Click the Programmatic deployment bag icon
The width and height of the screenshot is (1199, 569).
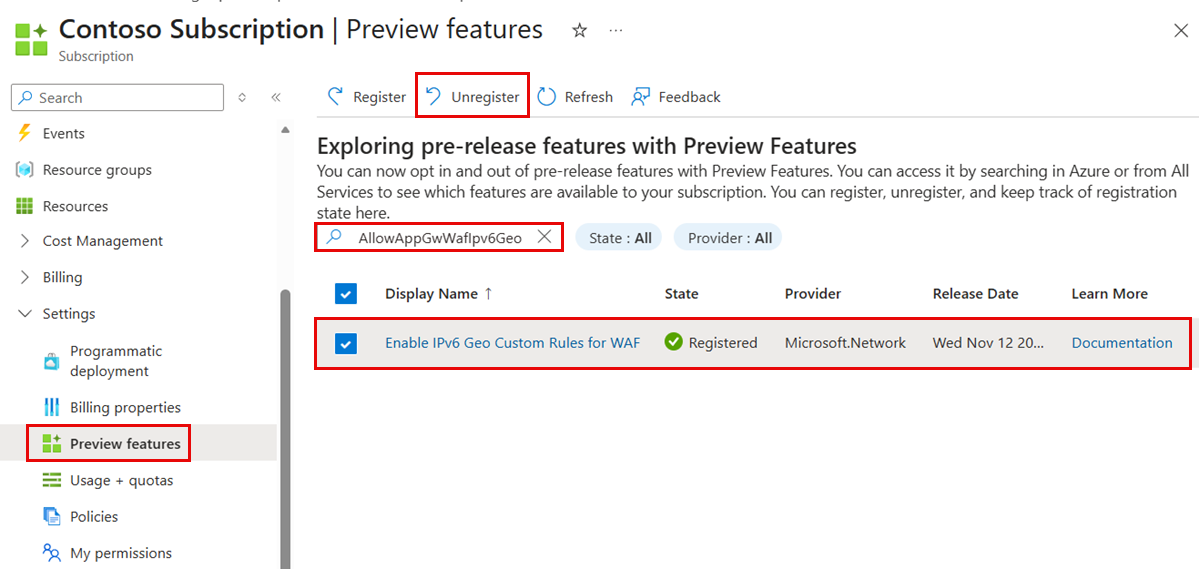51,361
